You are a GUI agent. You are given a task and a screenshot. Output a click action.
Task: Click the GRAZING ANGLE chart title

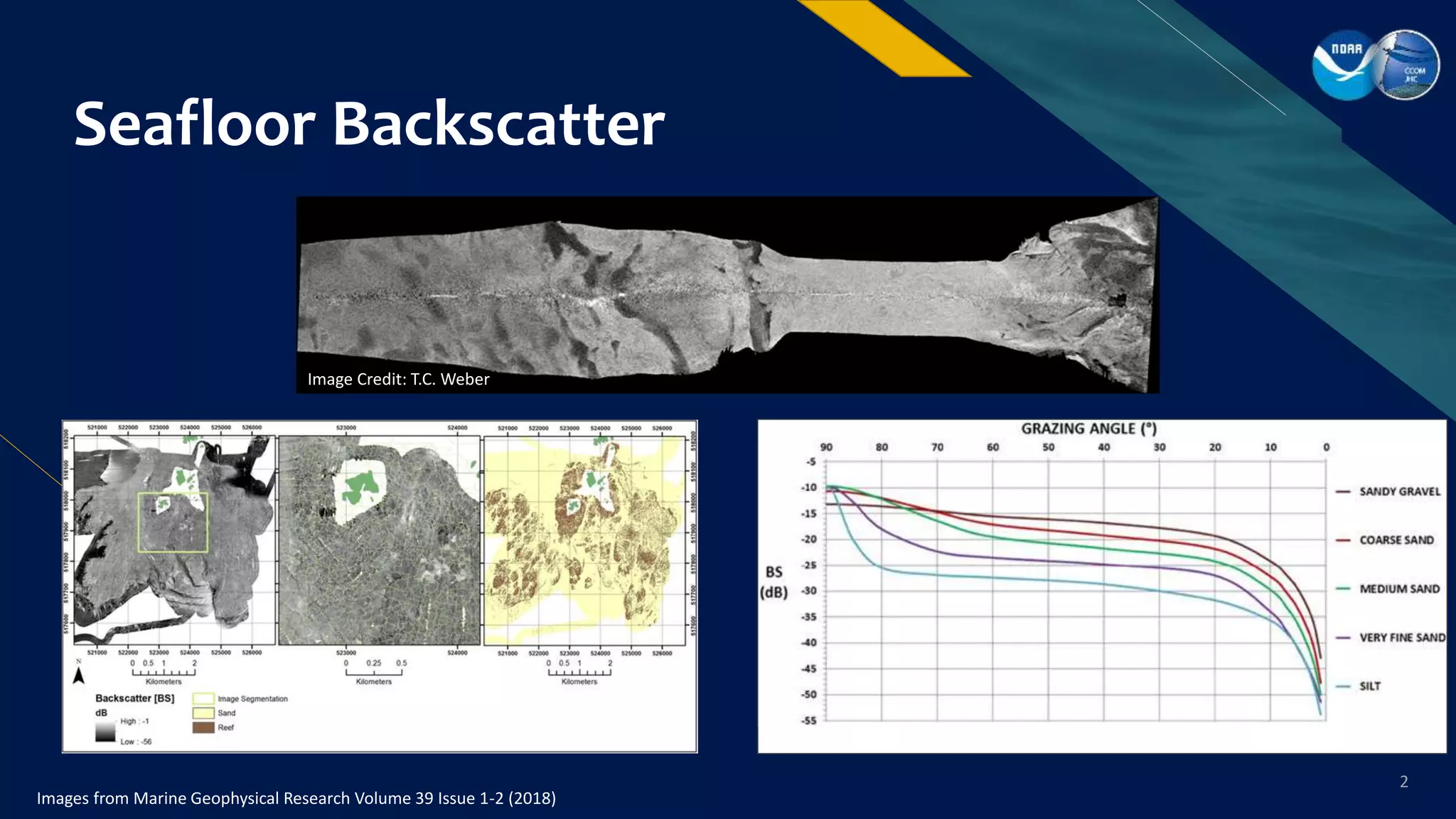pyautogui.click(x=1088, y=429)
